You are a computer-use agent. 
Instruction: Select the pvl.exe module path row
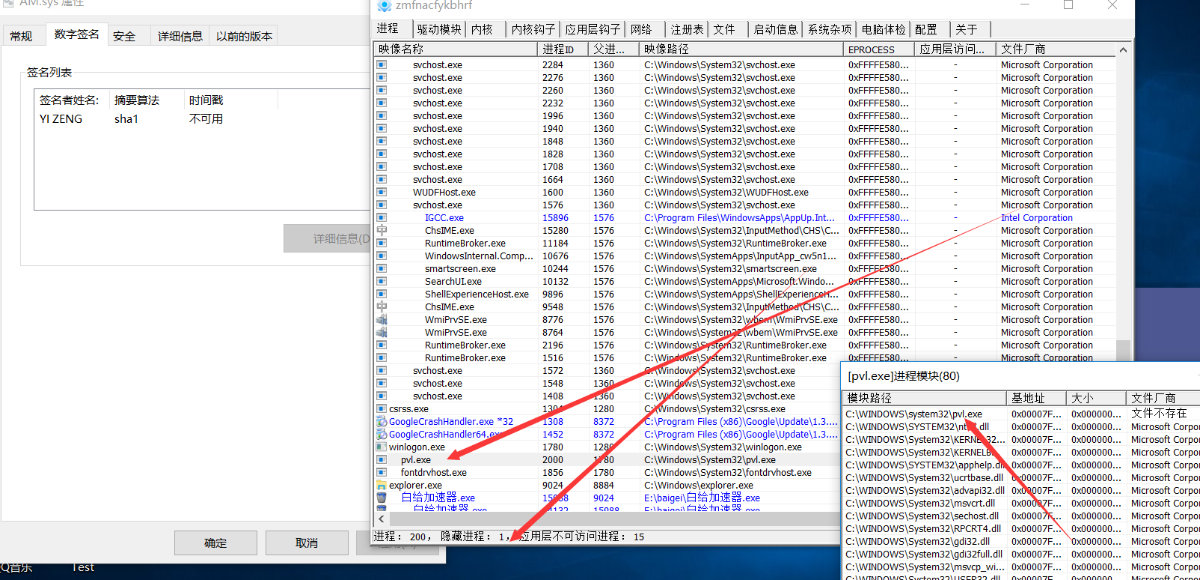(1022, 413)
